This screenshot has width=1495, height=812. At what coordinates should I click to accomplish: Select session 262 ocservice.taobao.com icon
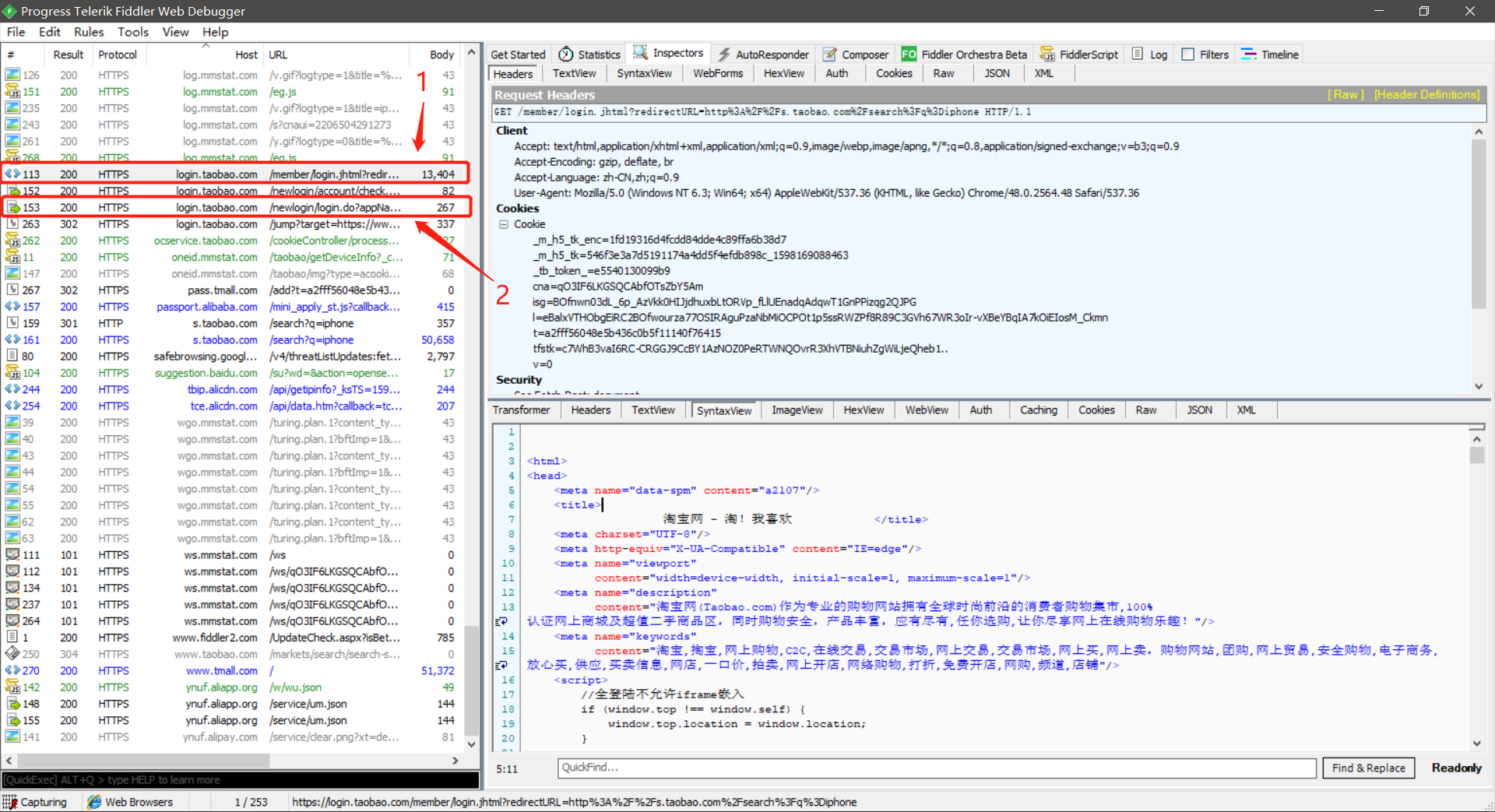(12, 241)
